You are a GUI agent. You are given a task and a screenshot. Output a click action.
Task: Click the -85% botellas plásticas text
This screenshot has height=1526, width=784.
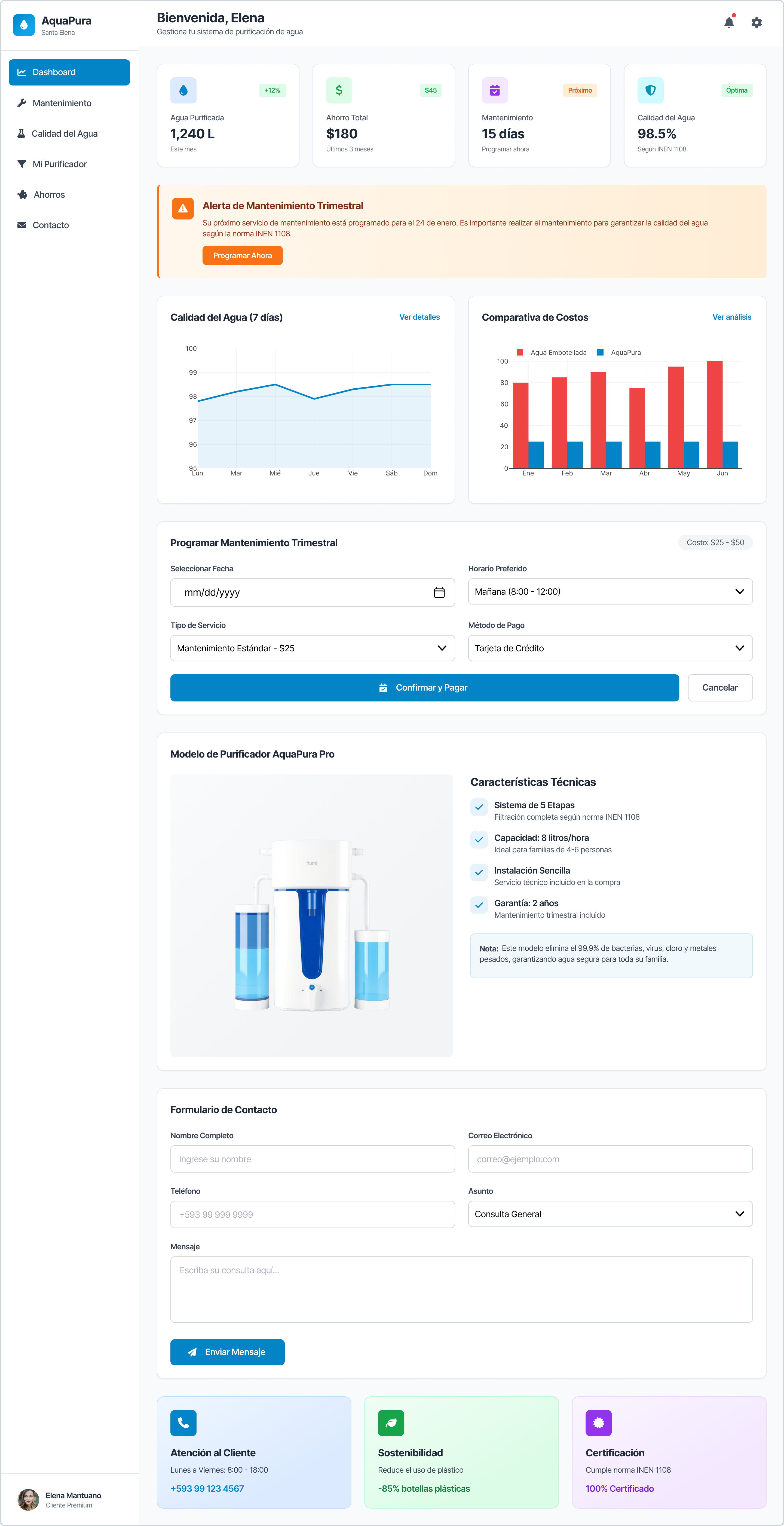point(423,1488)
